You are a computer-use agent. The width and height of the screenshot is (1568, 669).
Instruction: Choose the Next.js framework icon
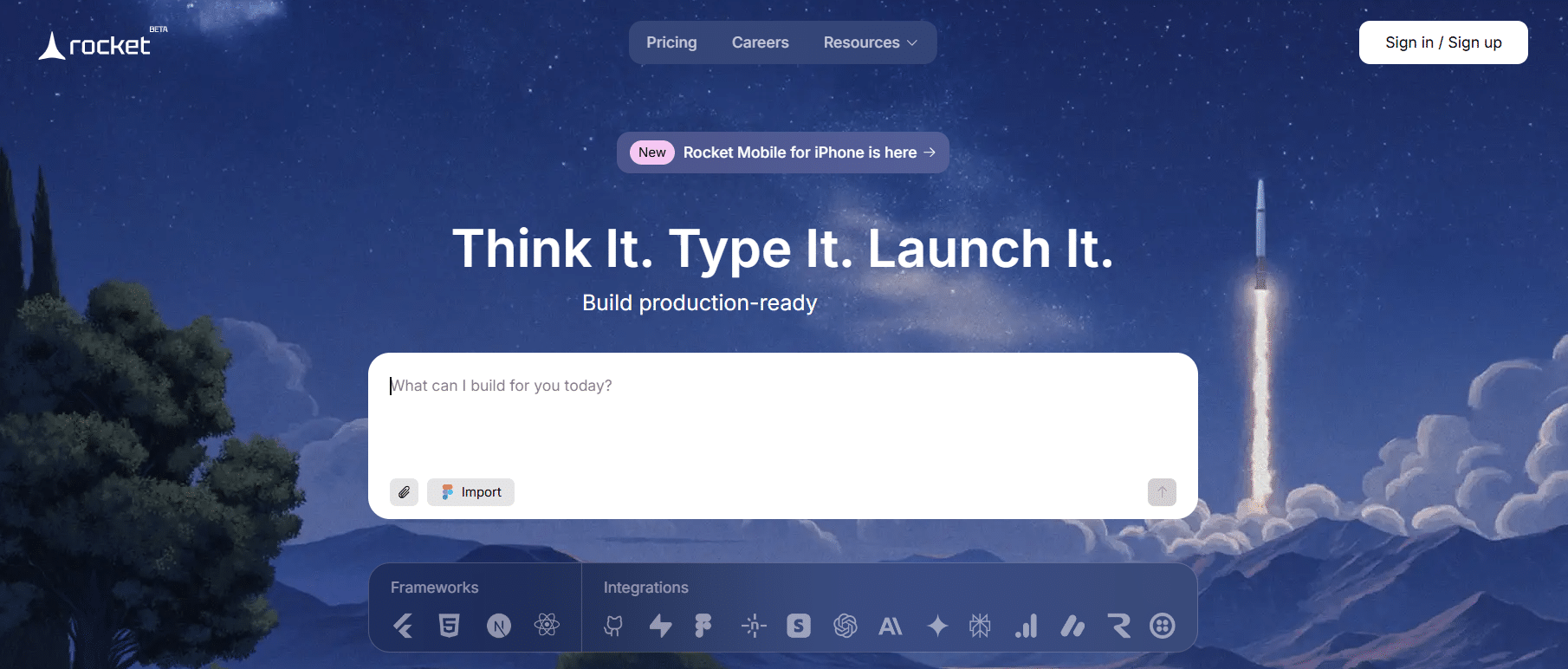499,626
